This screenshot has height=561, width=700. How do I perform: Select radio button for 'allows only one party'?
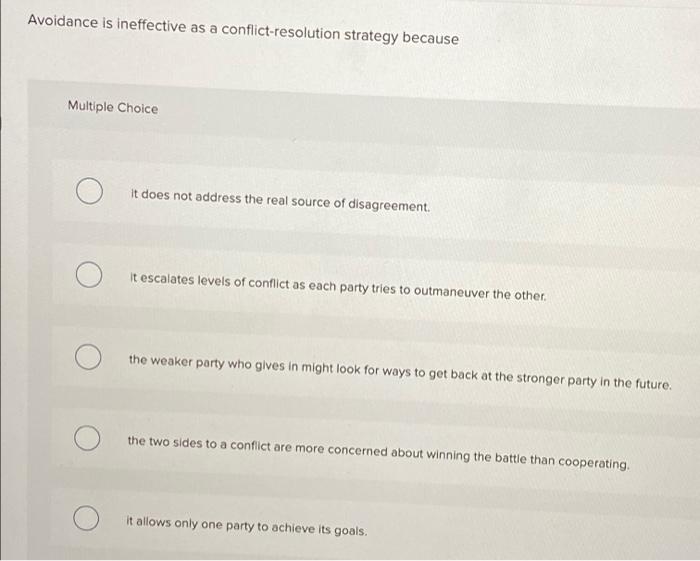pos(86,518)
